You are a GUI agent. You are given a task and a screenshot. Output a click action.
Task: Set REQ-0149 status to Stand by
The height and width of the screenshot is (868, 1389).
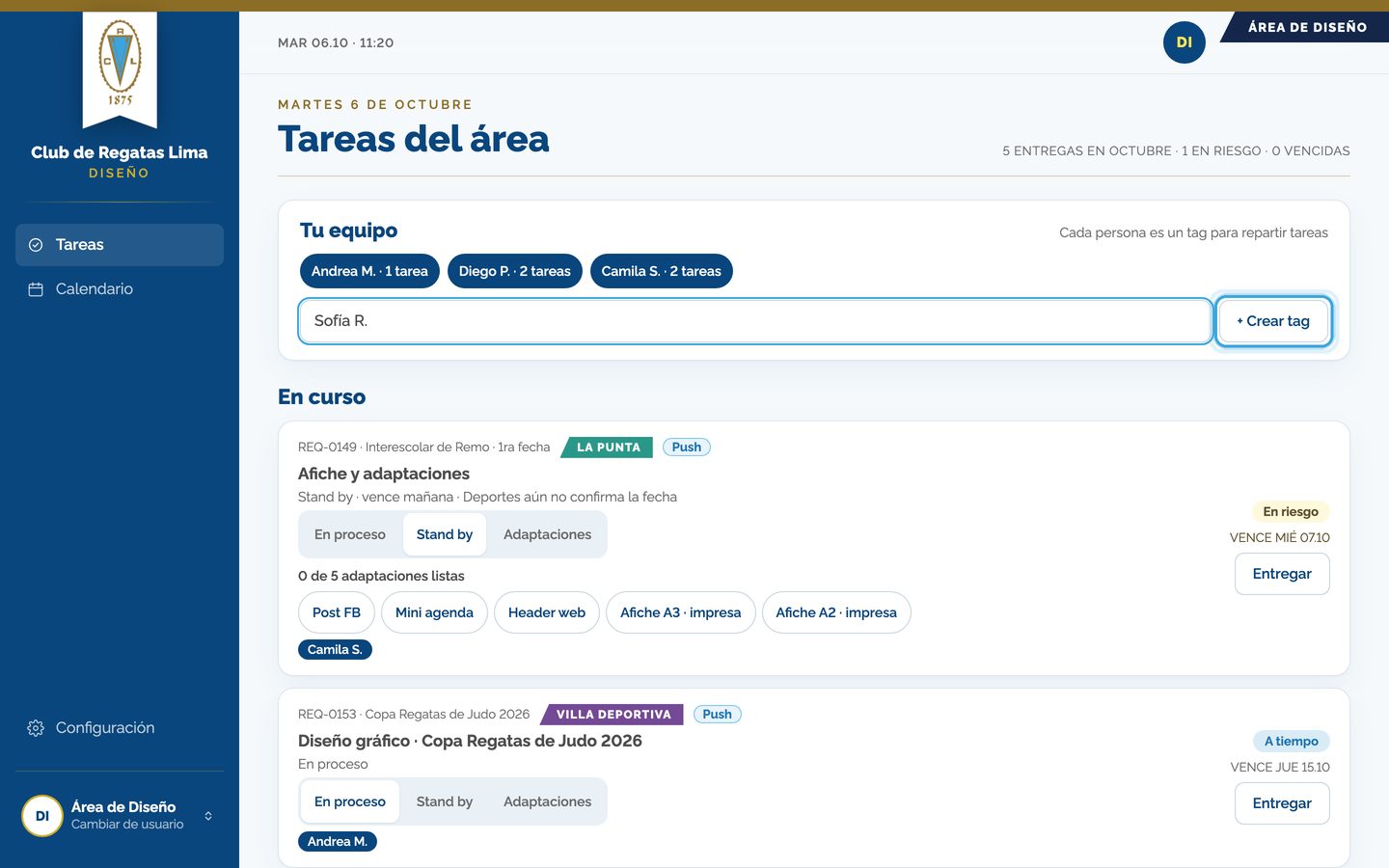click(445, 534)
